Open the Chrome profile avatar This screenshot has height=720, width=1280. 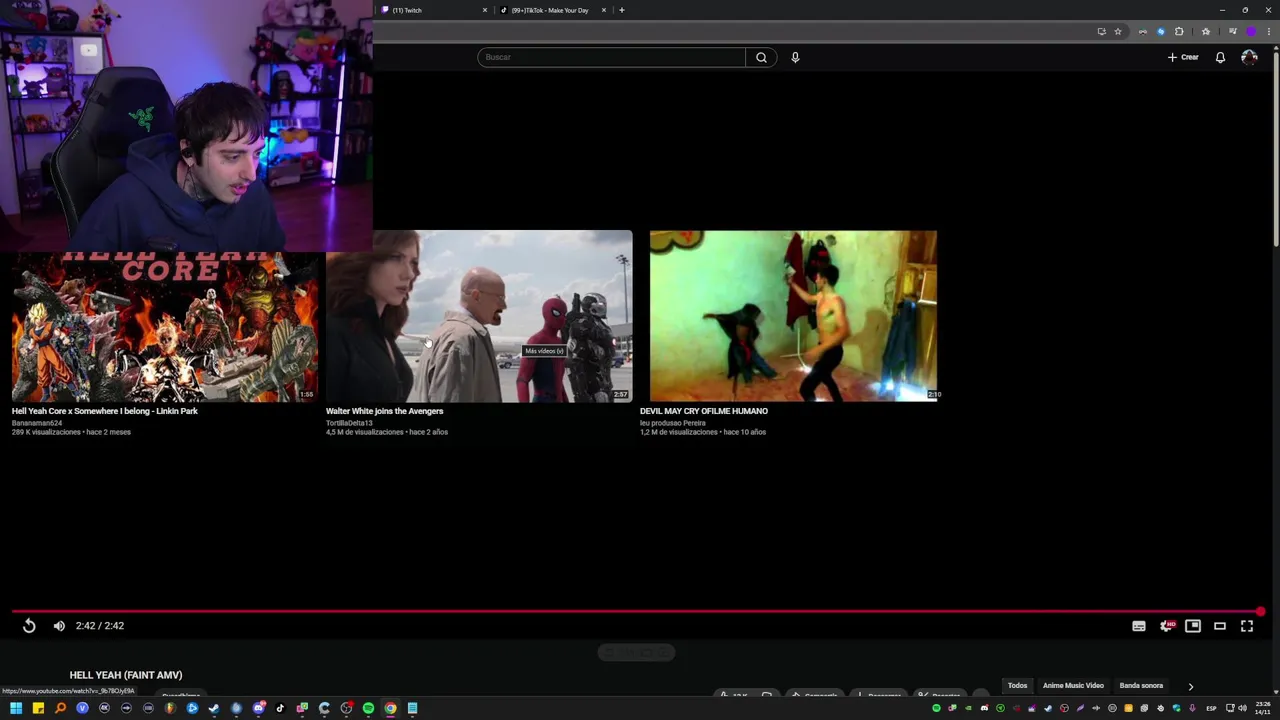pyautogui.click(x=1251, y=31)
